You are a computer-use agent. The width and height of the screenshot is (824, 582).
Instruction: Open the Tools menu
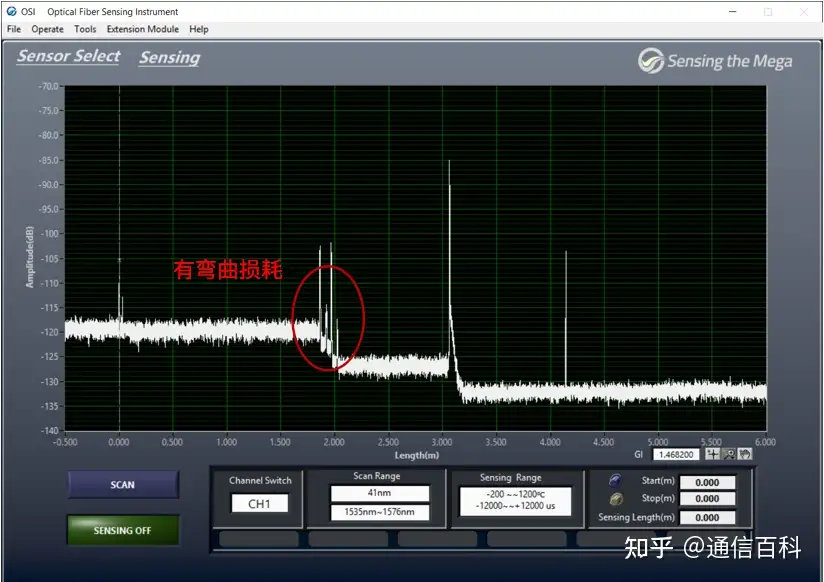[85, 29]
